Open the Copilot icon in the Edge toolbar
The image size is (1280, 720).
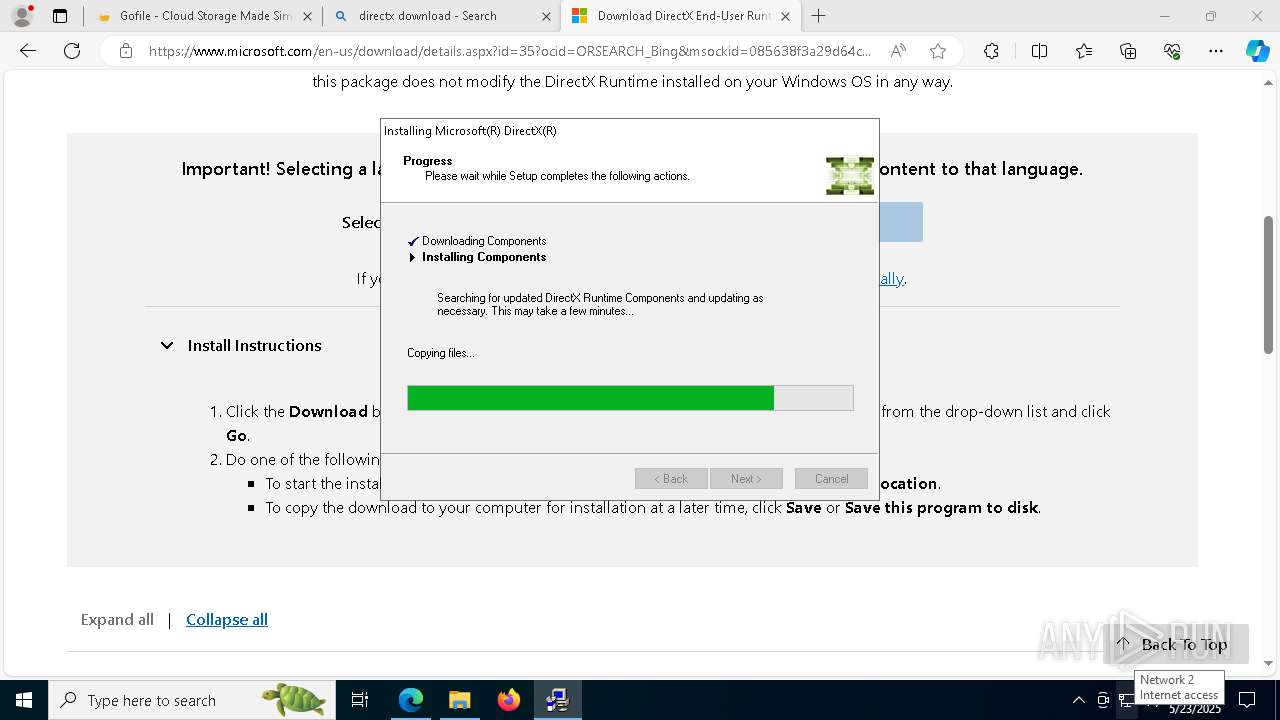point(1257,51)
